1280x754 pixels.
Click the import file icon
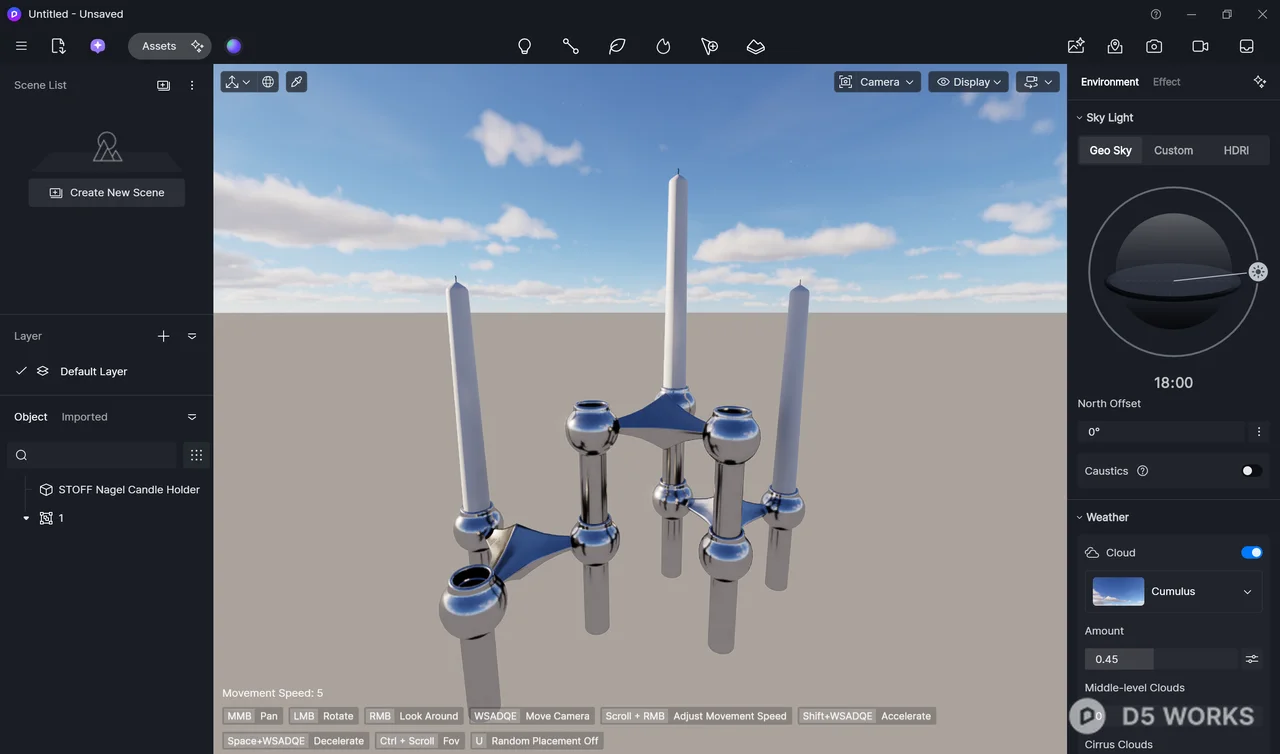[58, 46]
